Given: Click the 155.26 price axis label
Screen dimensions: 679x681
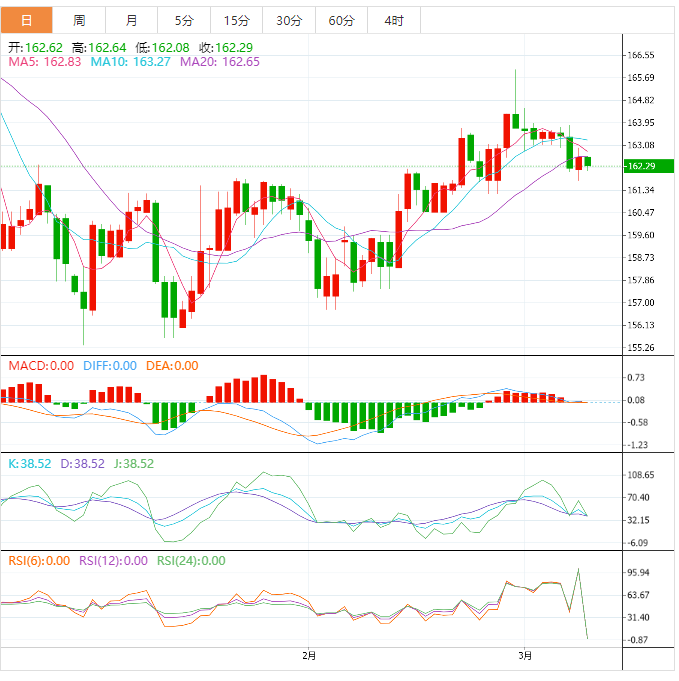Looking at the screenshot, I should [x=641, y=347].
